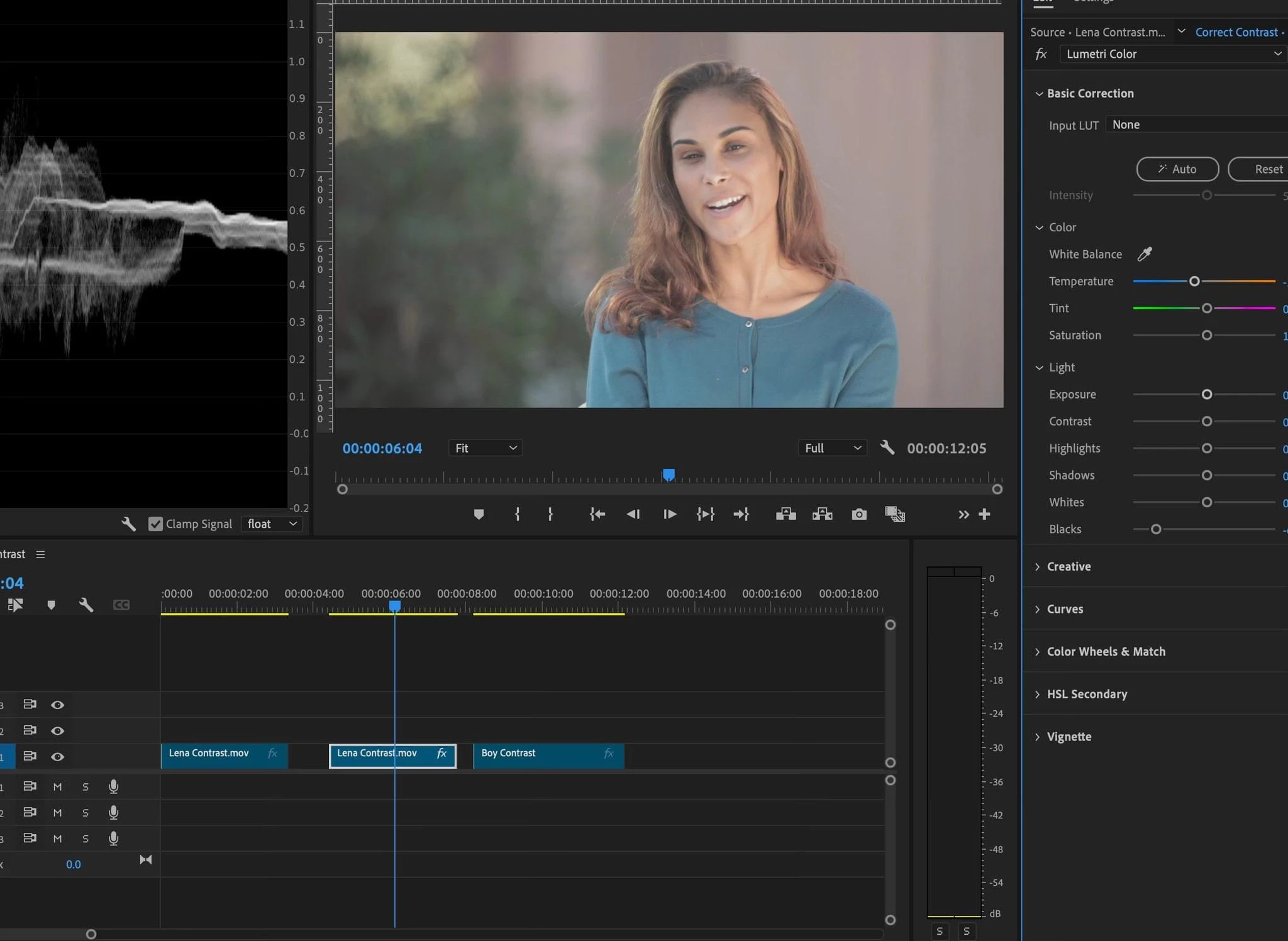Screen dimensions: 1288x941
Task: Click the Lift button icon
Action: [x=786, y=514]
